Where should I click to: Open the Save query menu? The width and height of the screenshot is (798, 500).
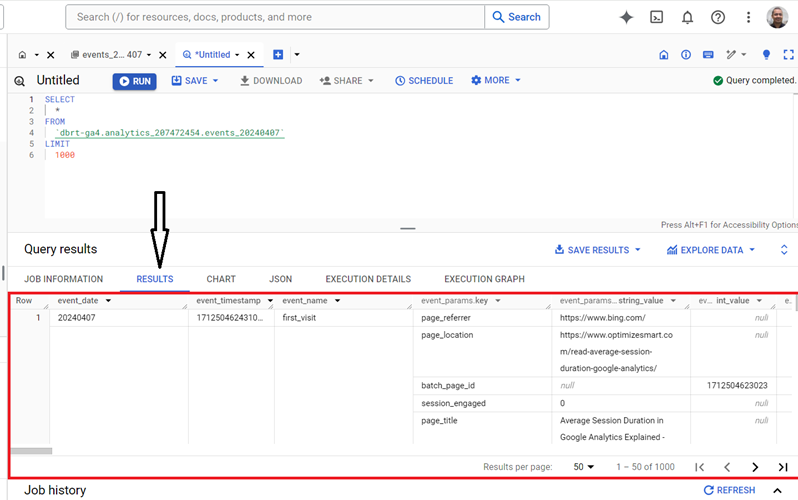pyautogui.click(x=194, y=80)
